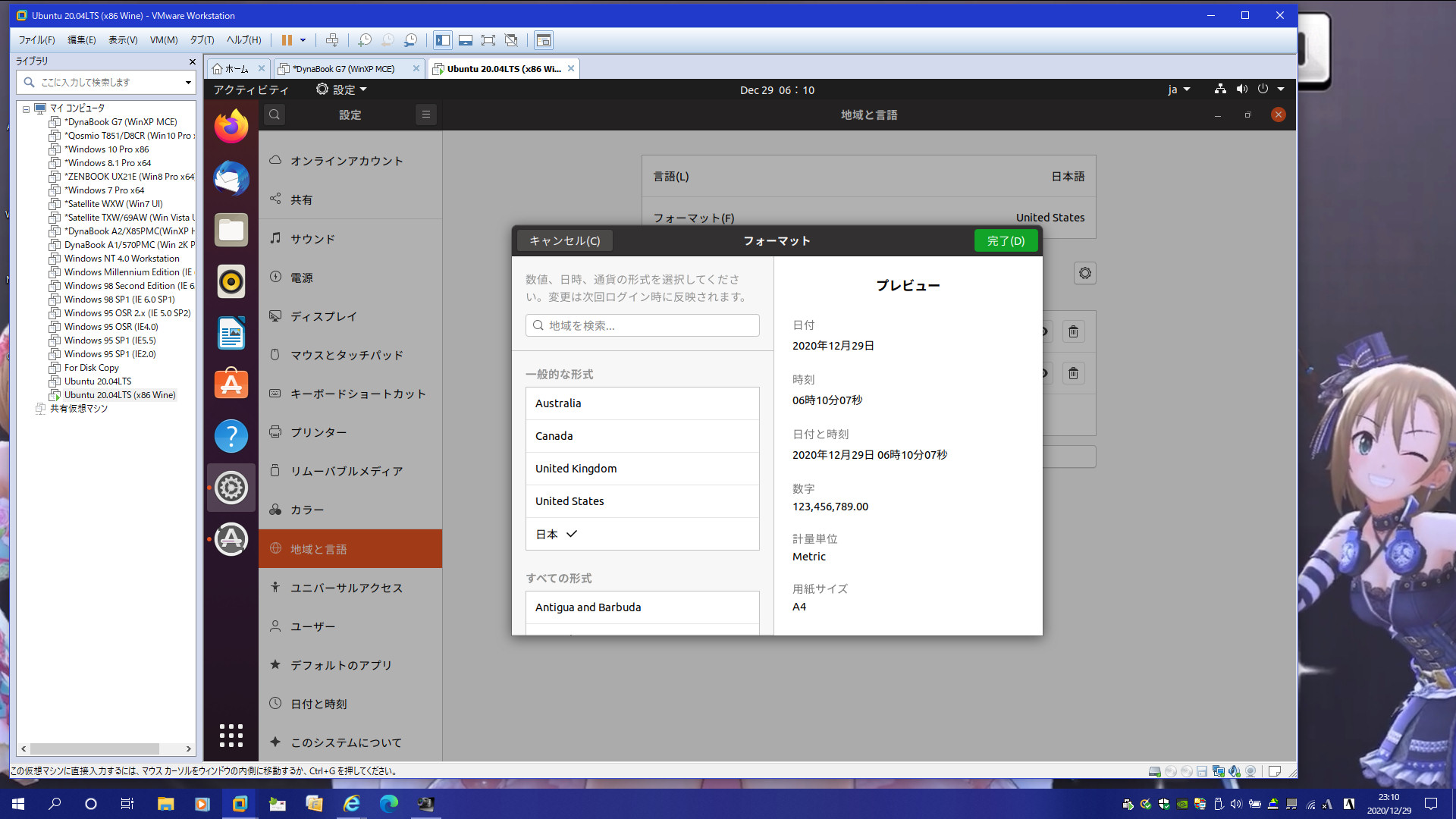Toggle VMware Unity mode icon
The width and height of the screenshot is (1456, 819).
click(511, 40)
